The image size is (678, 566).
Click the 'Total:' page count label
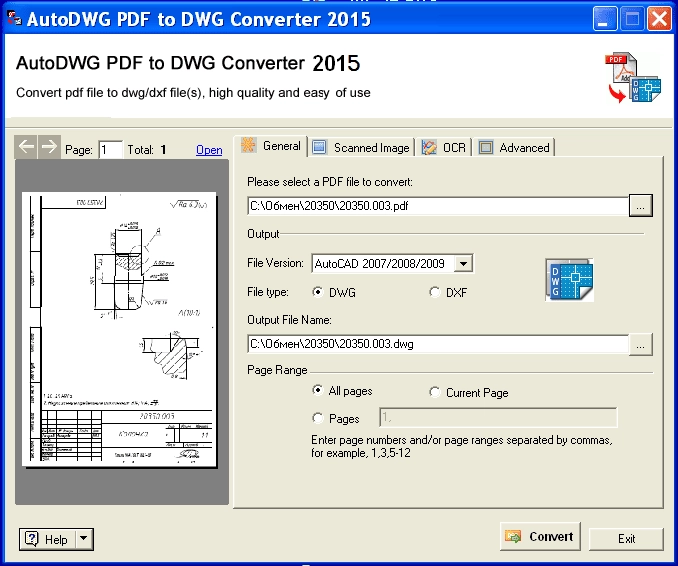tap(140, 150)
